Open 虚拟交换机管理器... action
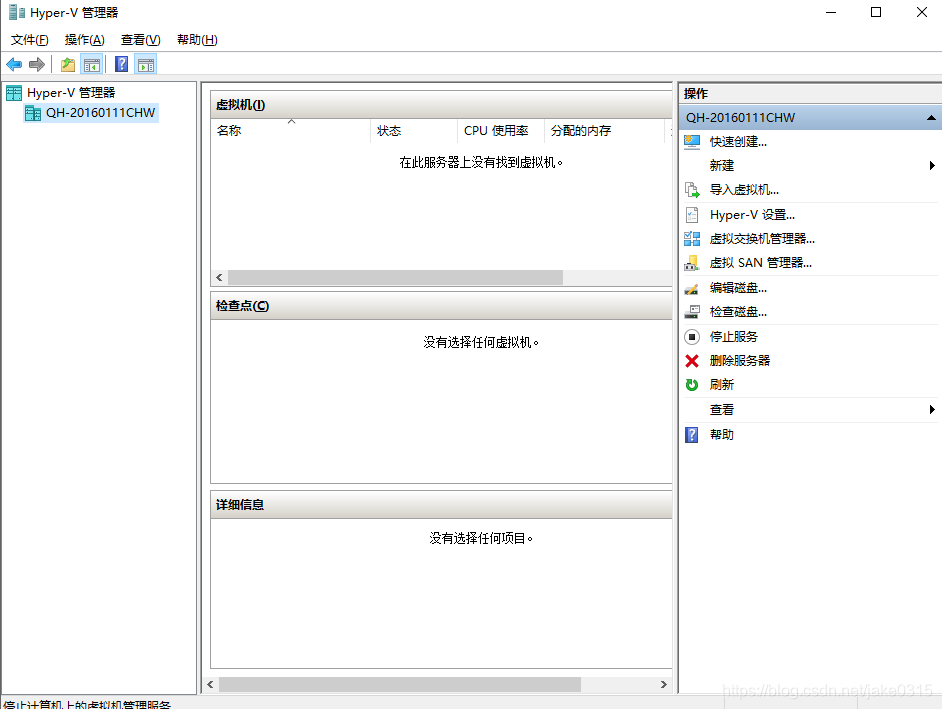 762,239
